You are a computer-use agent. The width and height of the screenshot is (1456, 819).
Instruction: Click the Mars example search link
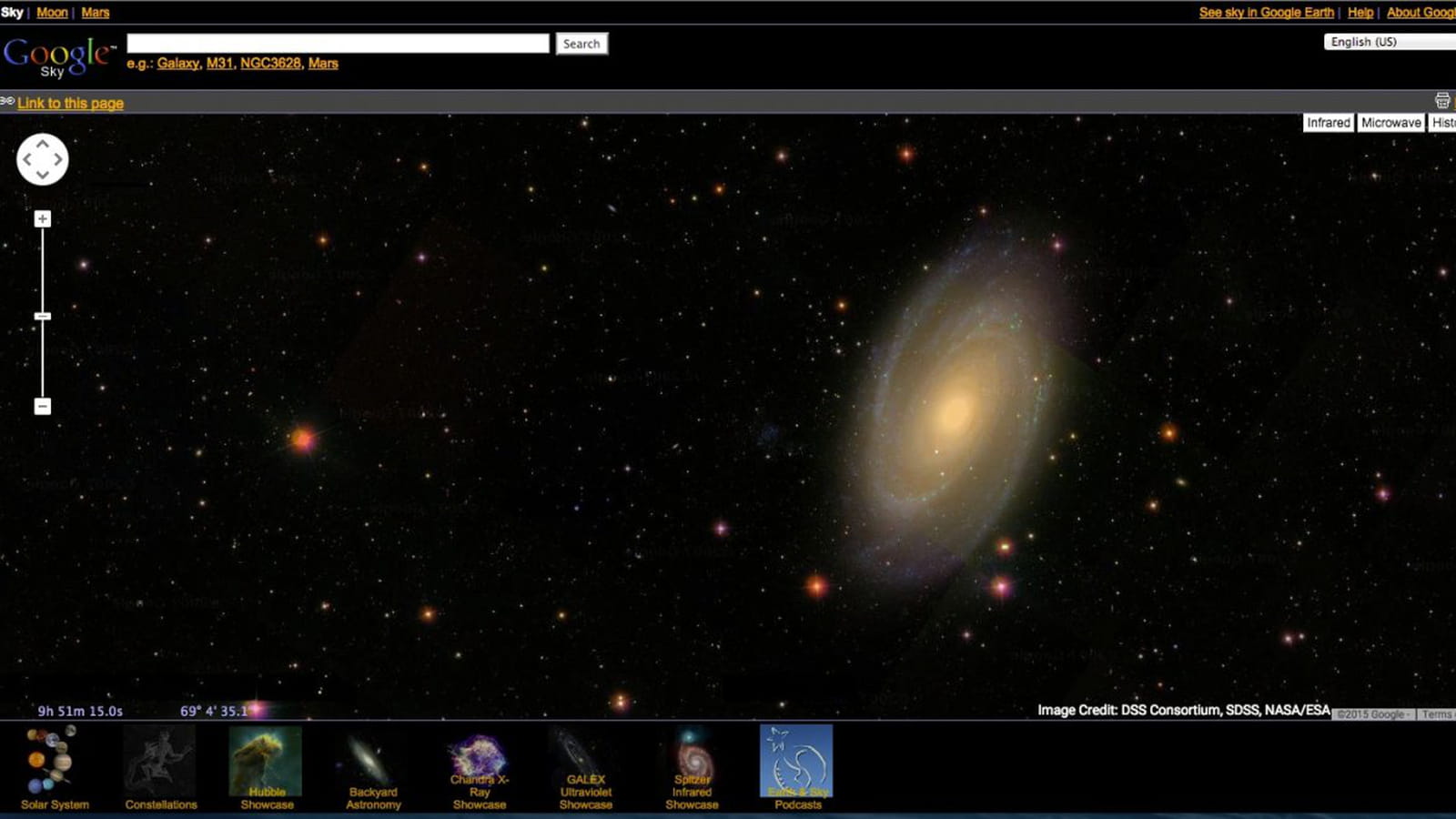[x=323, y=64]
